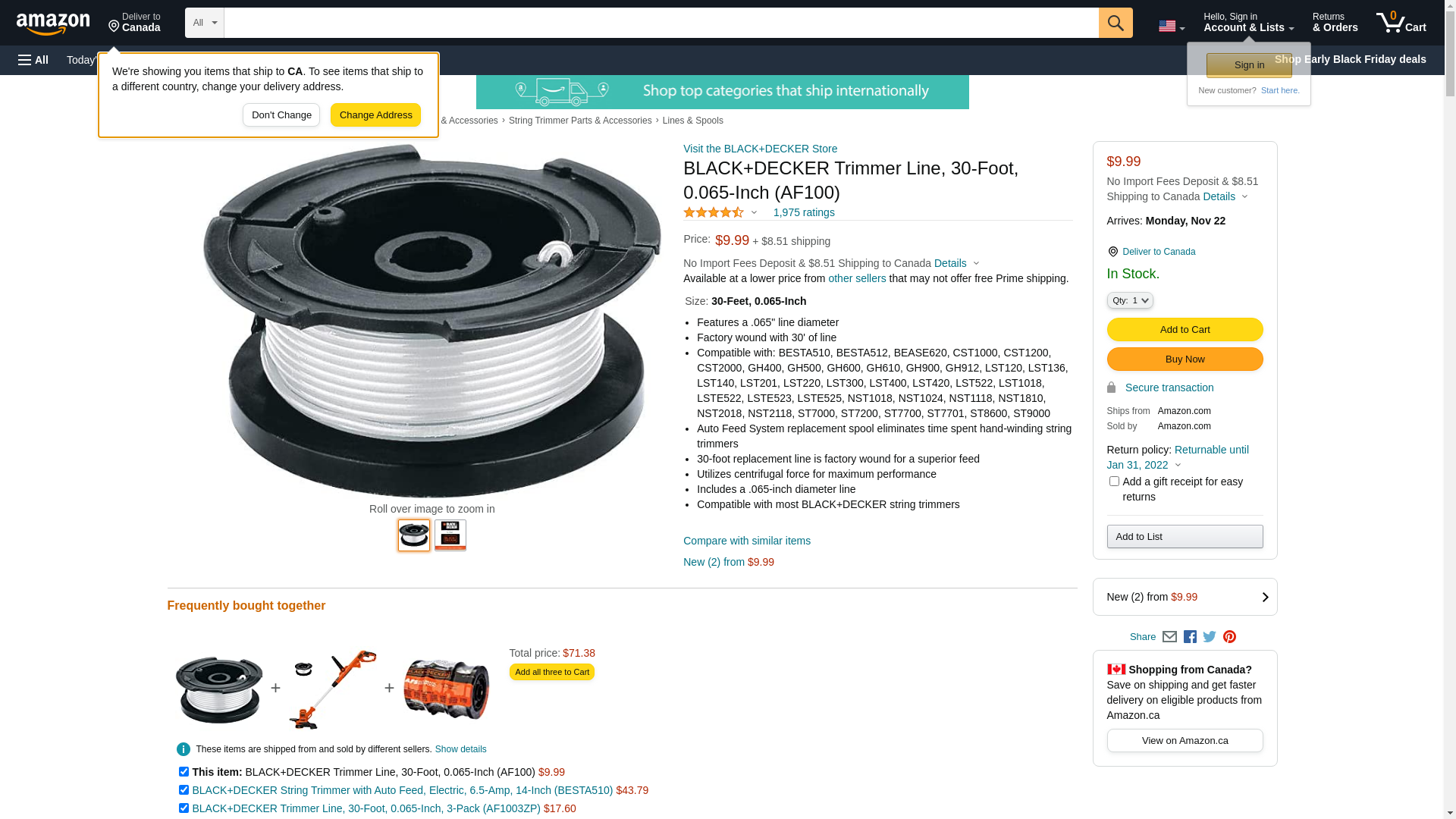Viewport: 1456px width, 819px height.
Task: Click the Amazon logo
Action: [53, 24]
